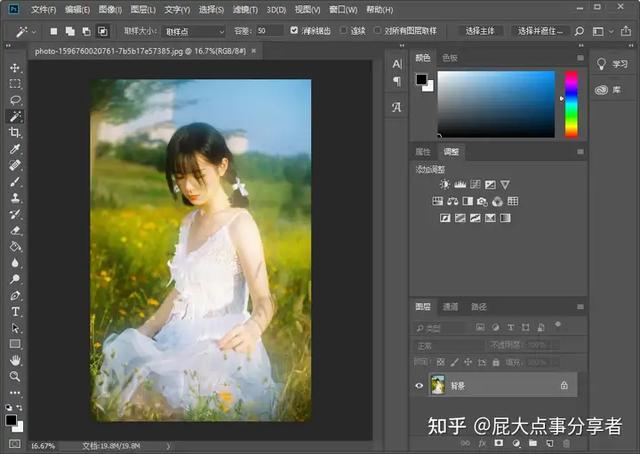
Task: Click the rainbow hue slider strip
Action: coord(571,103)
